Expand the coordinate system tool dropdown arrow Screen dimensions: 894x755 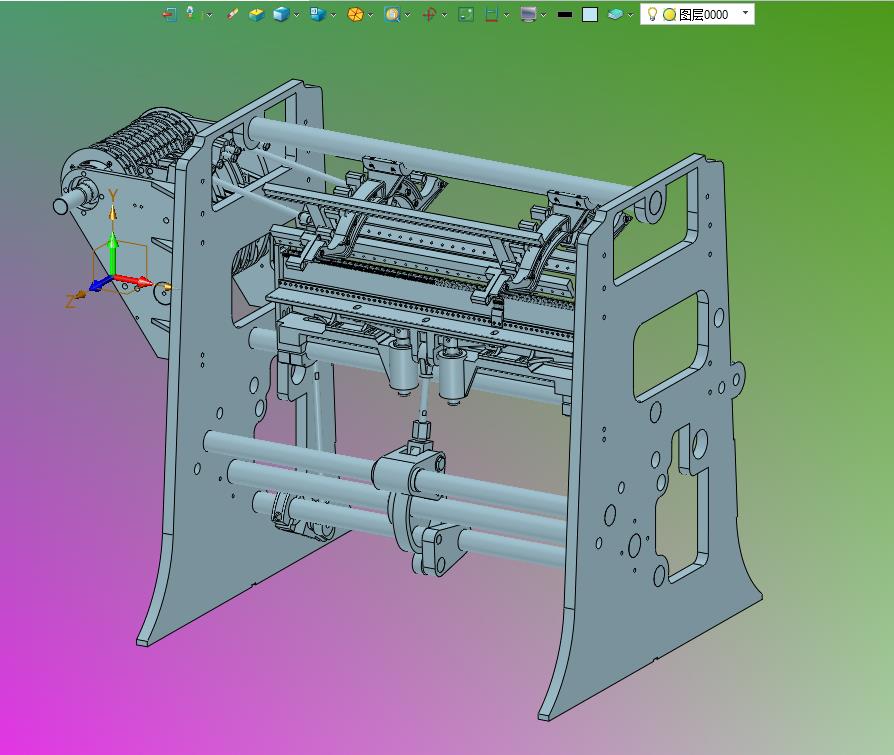click(209, 15)
